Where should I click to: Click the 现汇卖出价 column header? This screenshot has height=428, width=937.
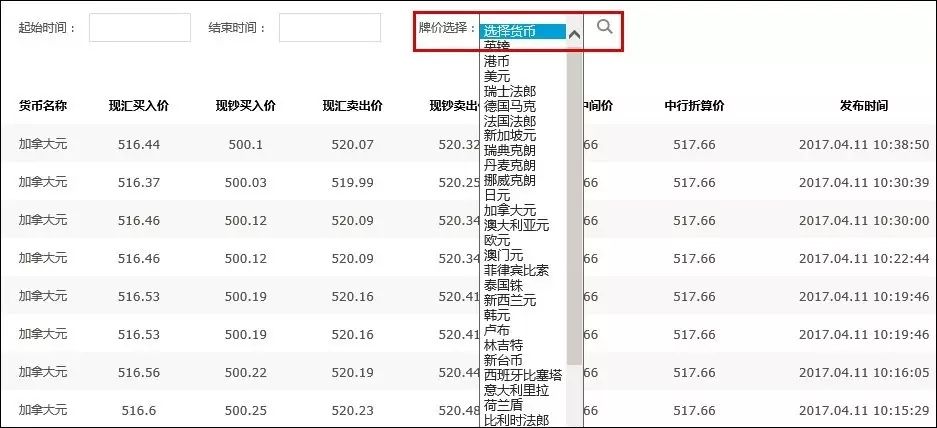pyautogui.click(x=353, y=106)
